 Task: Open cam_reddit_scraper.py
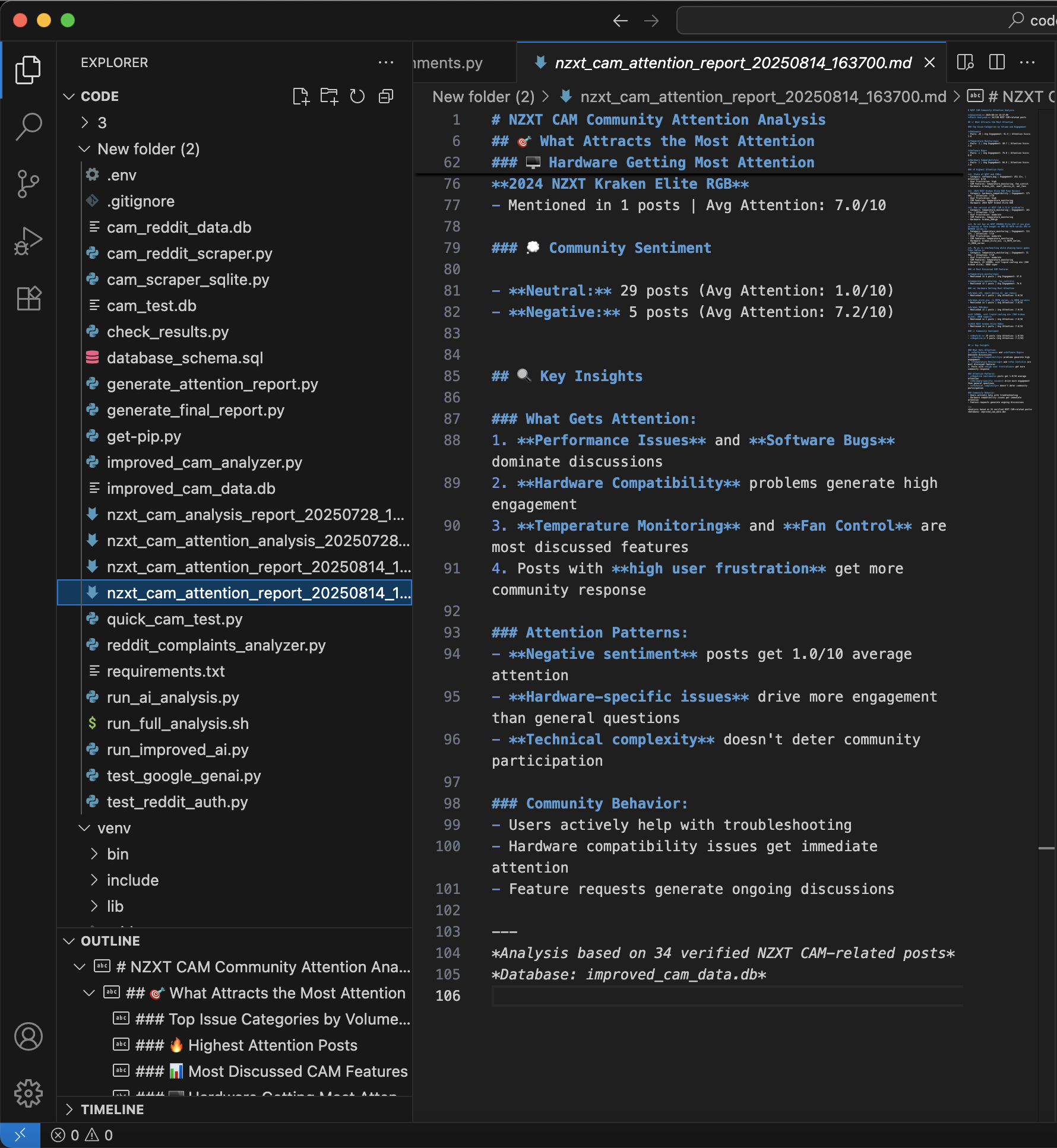click(235, 253)
